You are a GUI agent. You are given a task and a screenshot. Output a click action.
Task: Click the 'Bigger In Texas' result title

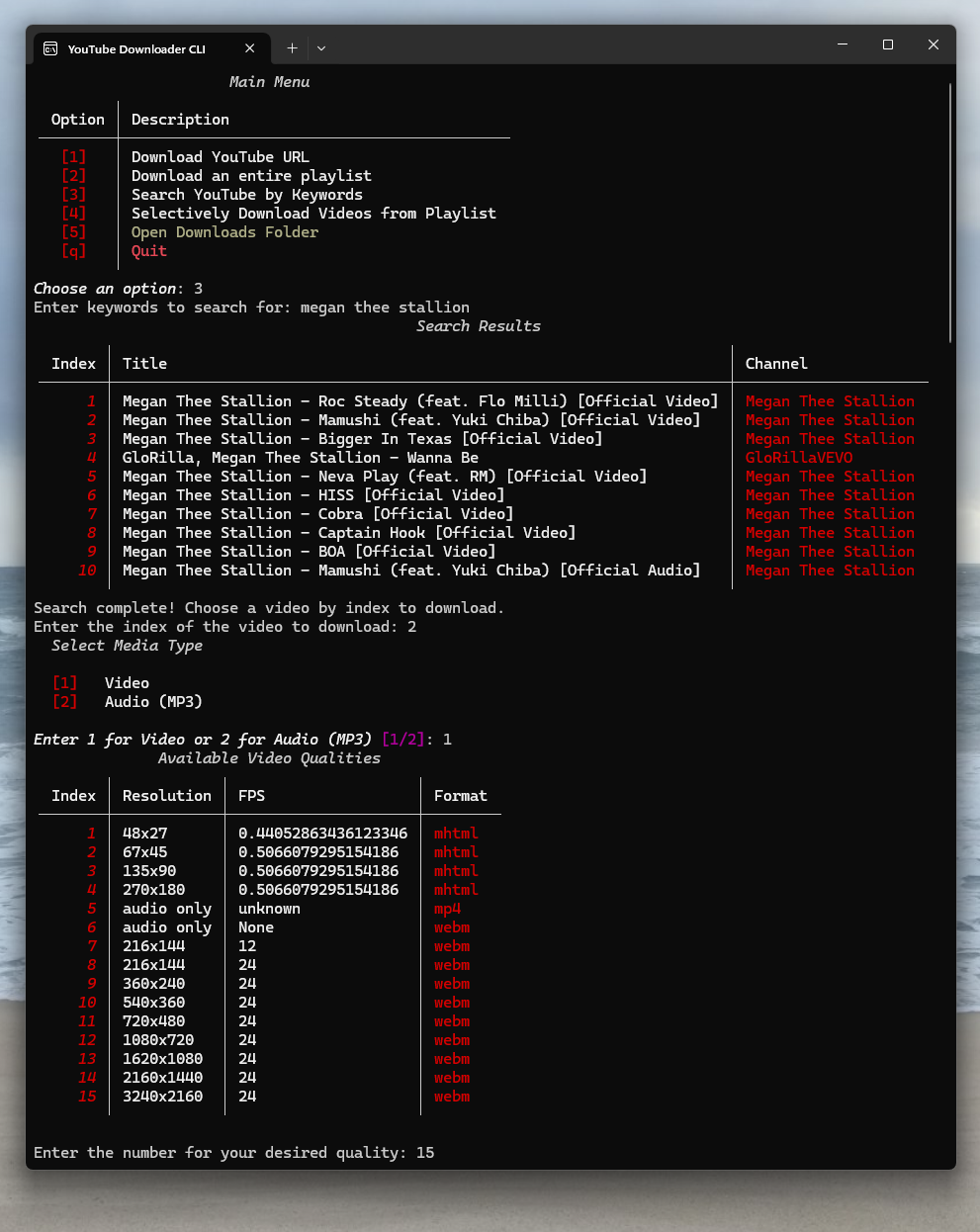(x=362, y=439)
